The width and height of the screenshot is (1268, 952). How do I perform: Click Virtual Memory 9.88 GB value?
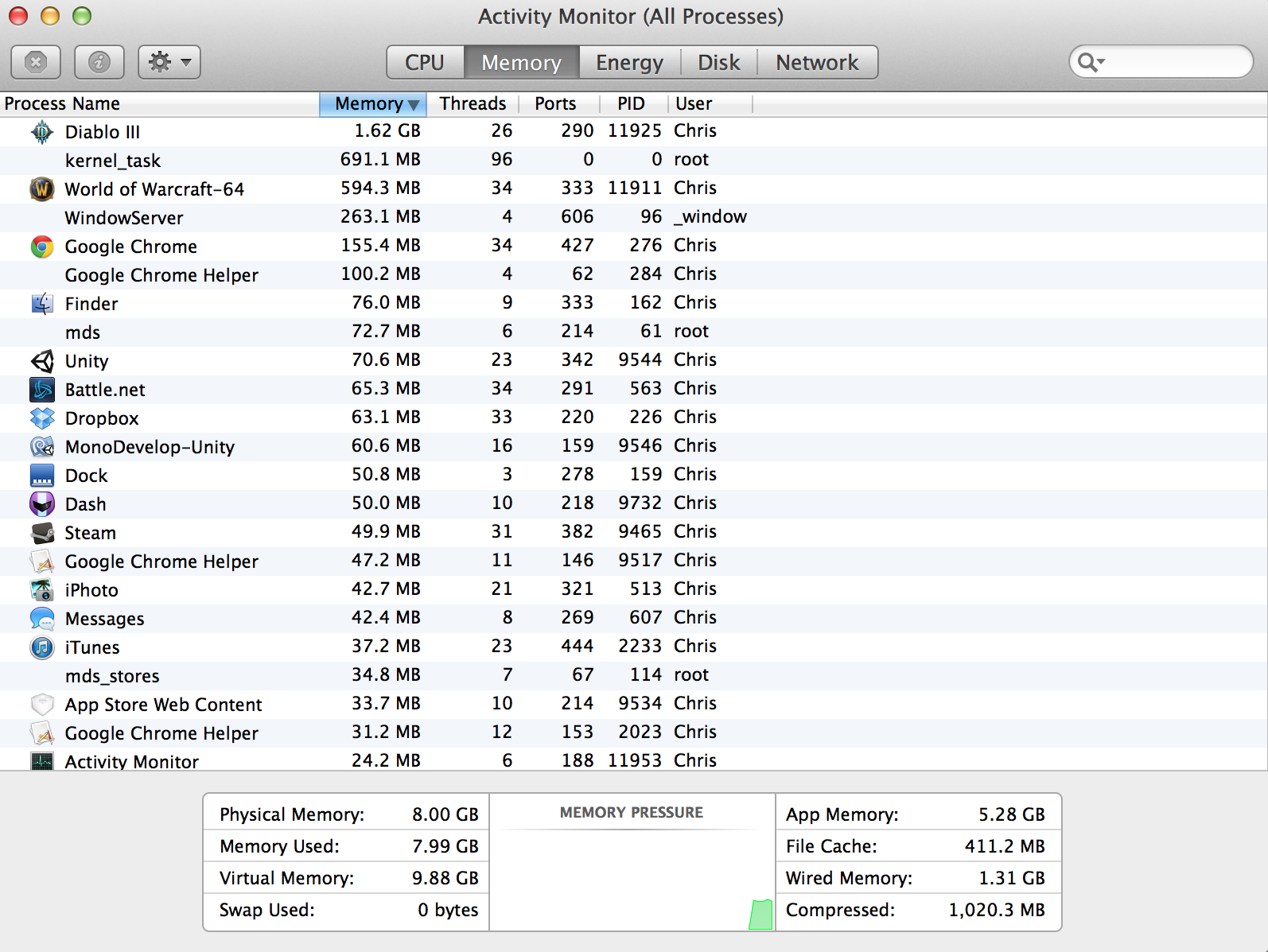pyautogui.click(x=445, y=878)
